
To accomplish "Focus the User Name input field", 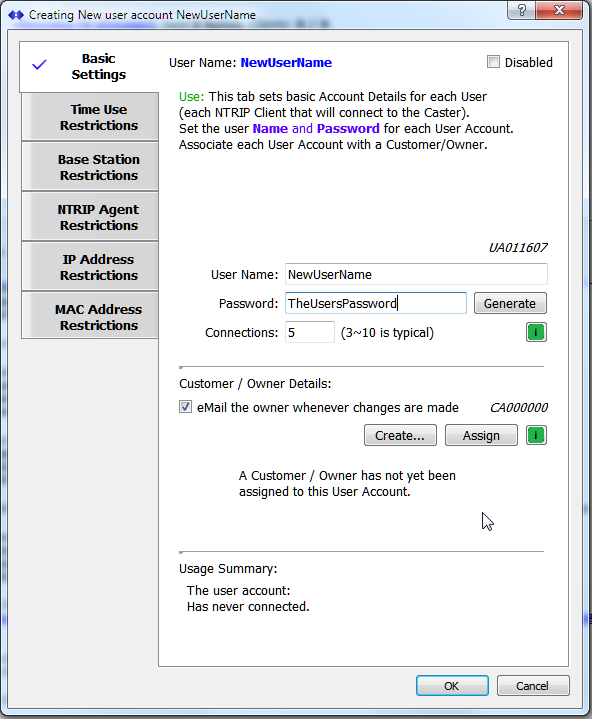I will pyautogui.click(x=416, y=274).
